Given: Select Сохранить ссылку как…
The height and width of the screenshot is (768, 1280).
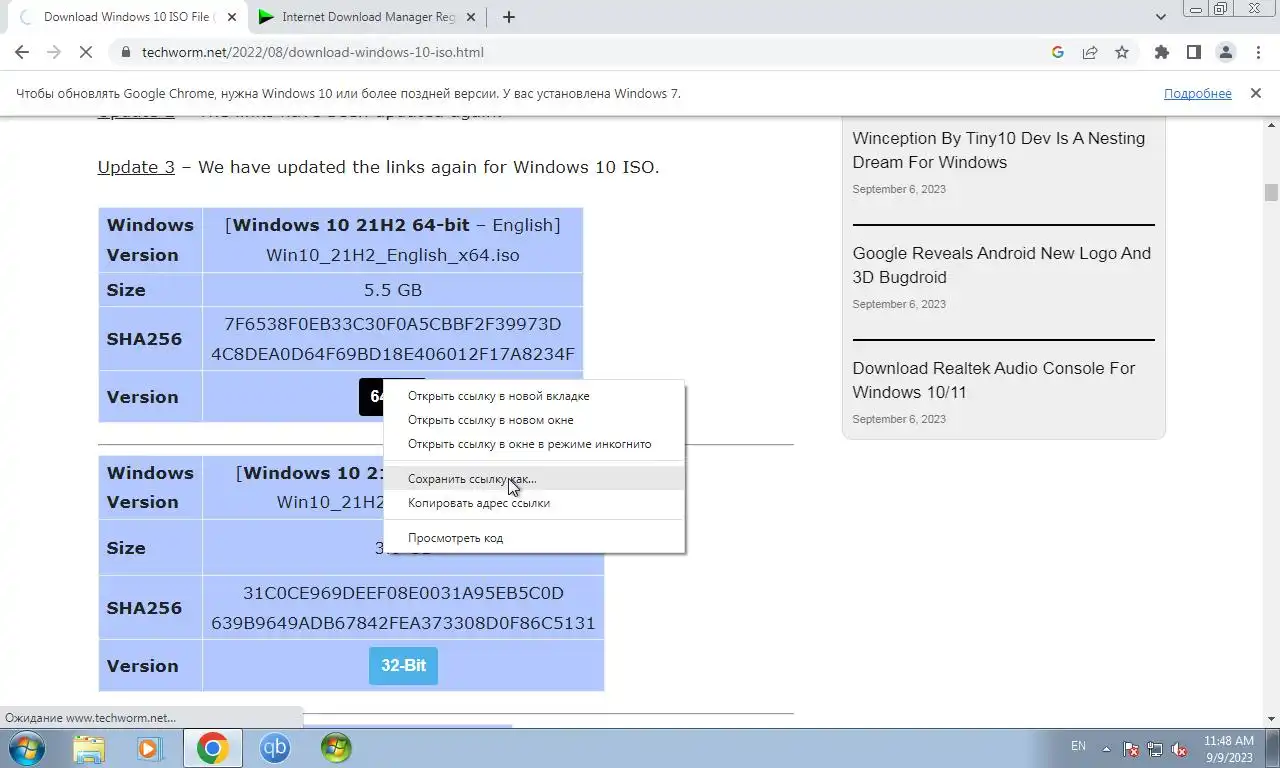Looking at the screenshot, I should pos(535,479).
